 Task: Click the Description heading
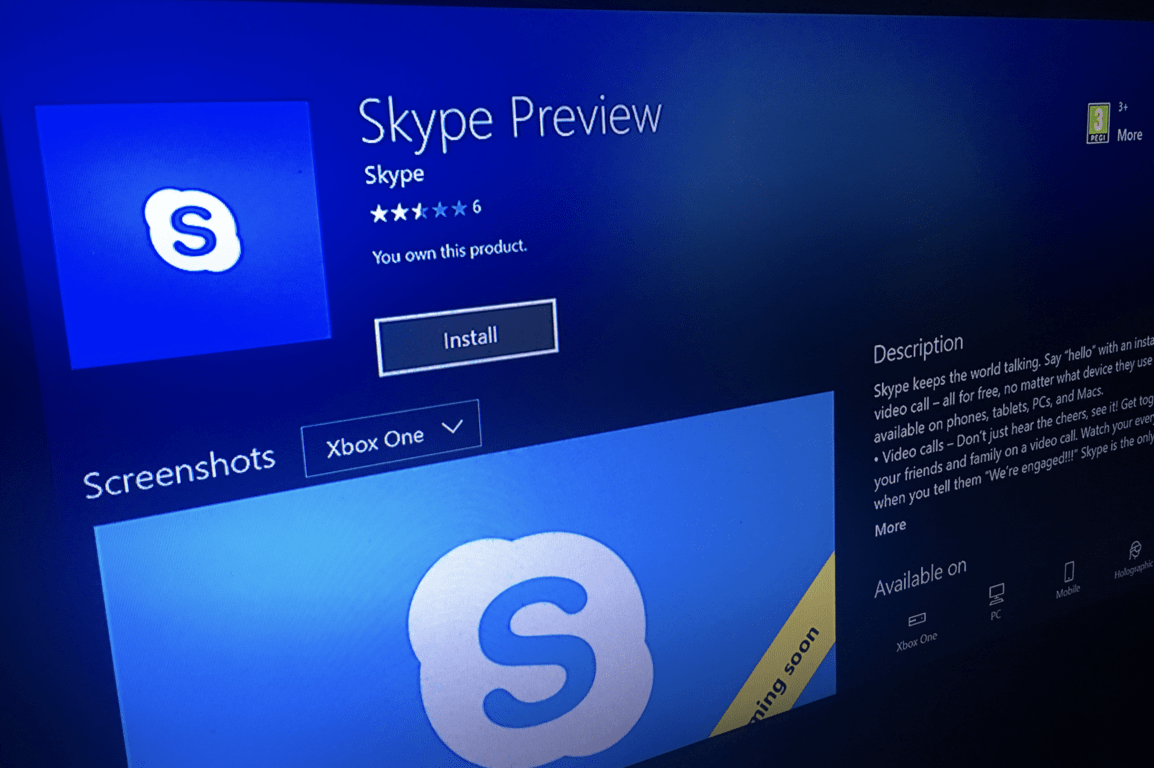point(918,348)
